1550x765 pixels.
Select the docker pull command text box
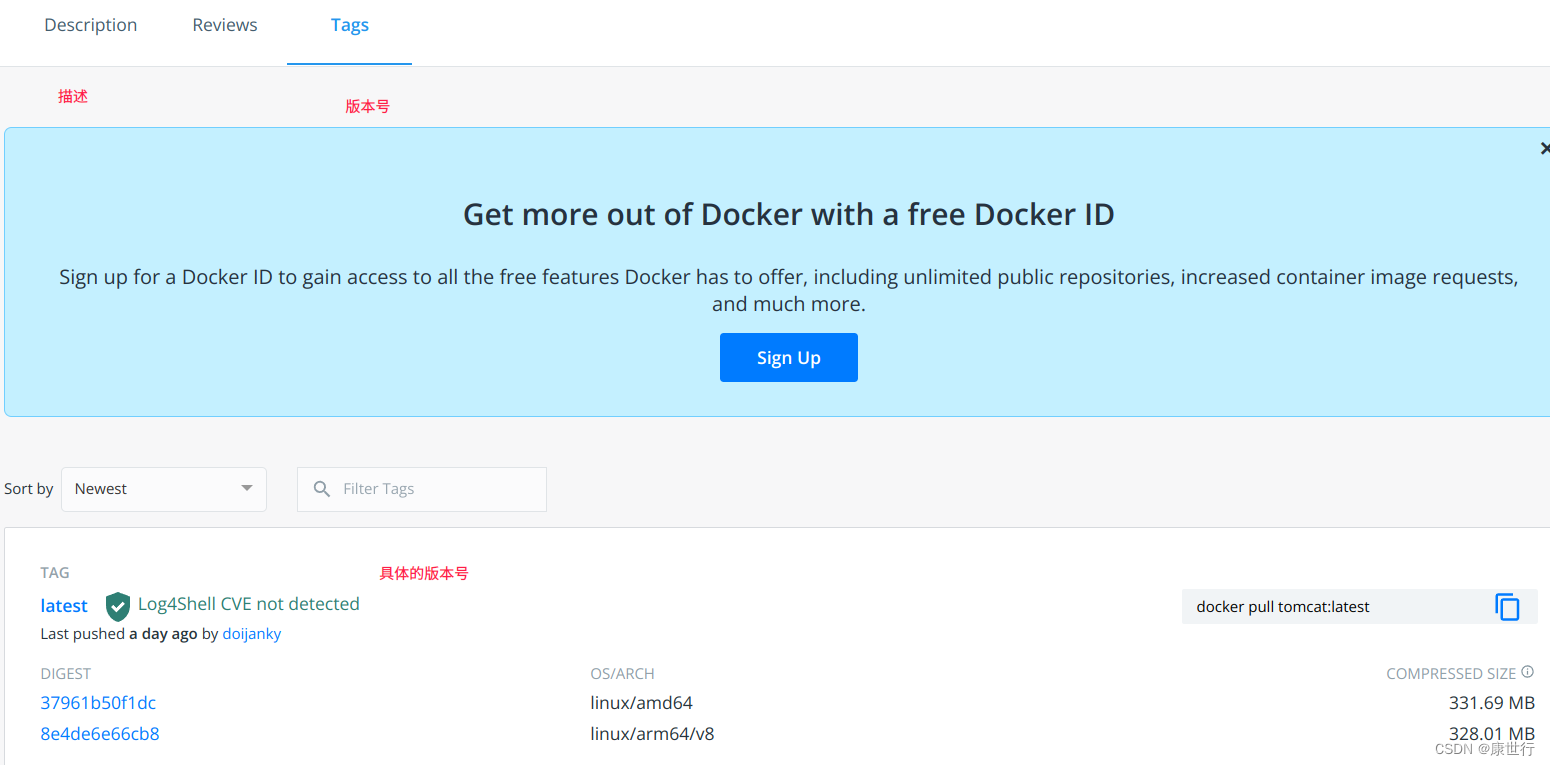pyautogui.click(x=1300, y=606)
